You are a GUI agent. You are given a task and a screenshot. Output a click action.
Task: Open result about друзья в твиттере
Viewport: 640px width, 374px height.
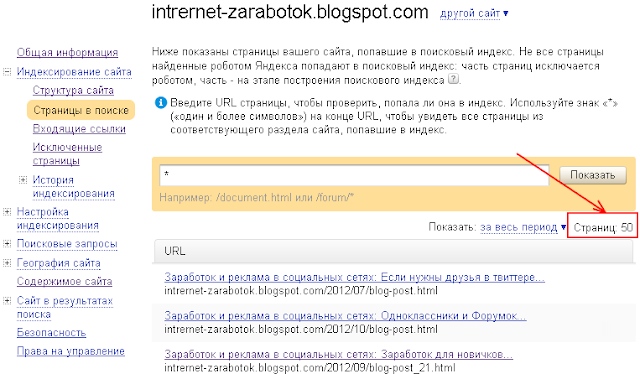pos(354,277)
